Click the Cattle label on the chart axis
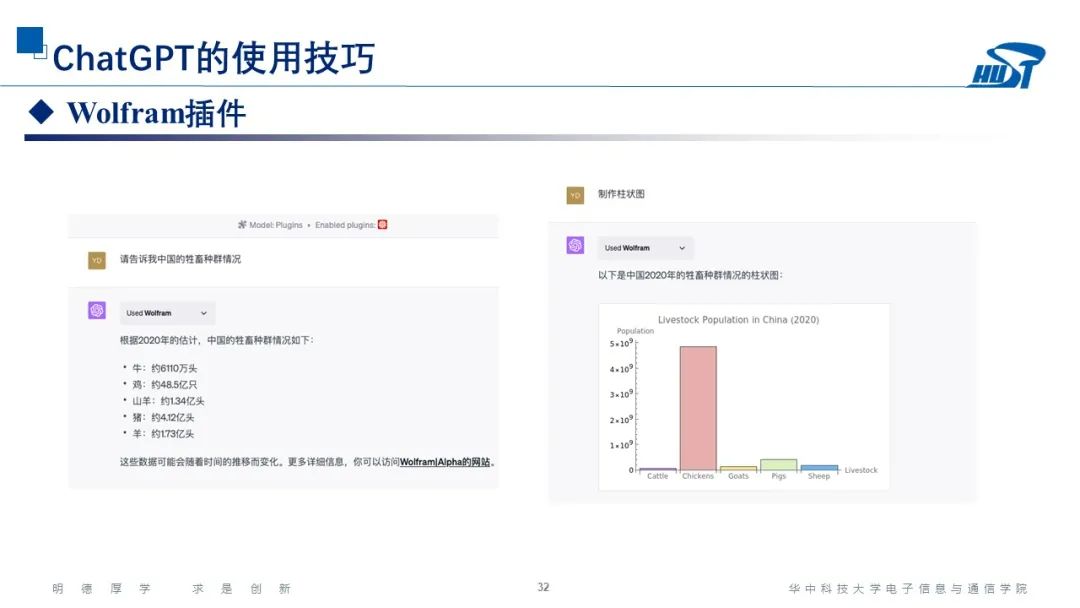 pyautogui.click(x=657, y=476)
